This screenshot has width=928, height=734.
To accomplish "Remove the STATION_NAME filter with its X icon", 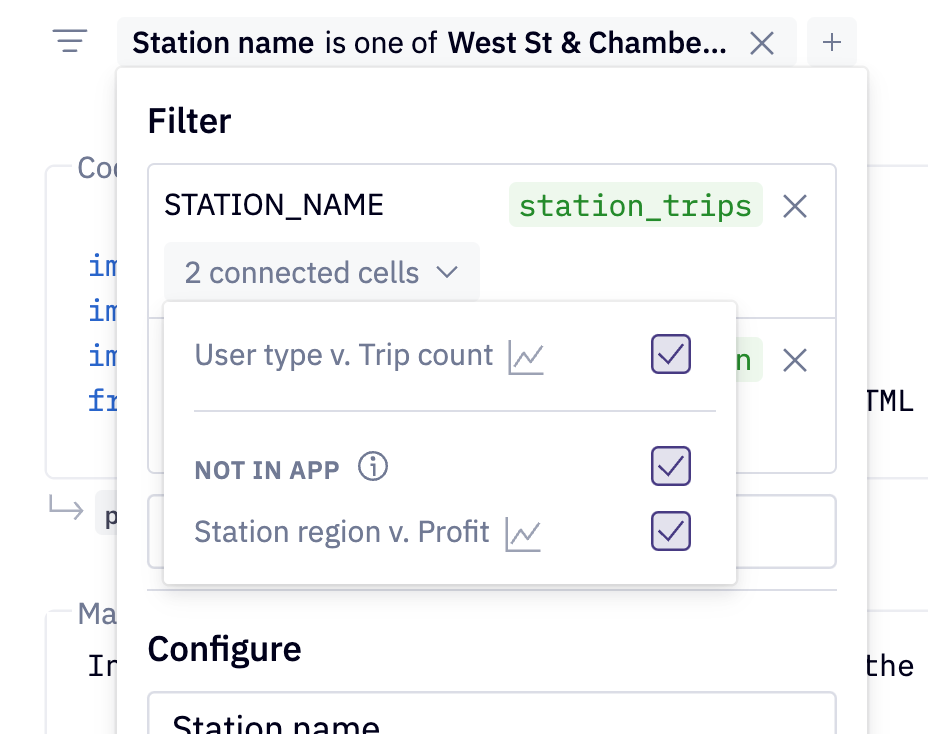I will (794, 206).
